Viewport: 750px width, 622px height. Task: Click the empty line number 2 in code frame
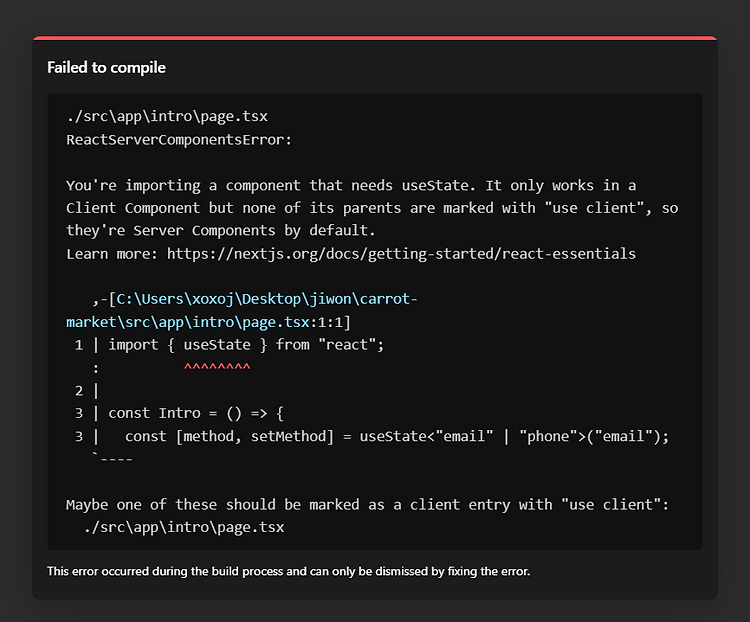pyautogui.click(x=79, y=391)
